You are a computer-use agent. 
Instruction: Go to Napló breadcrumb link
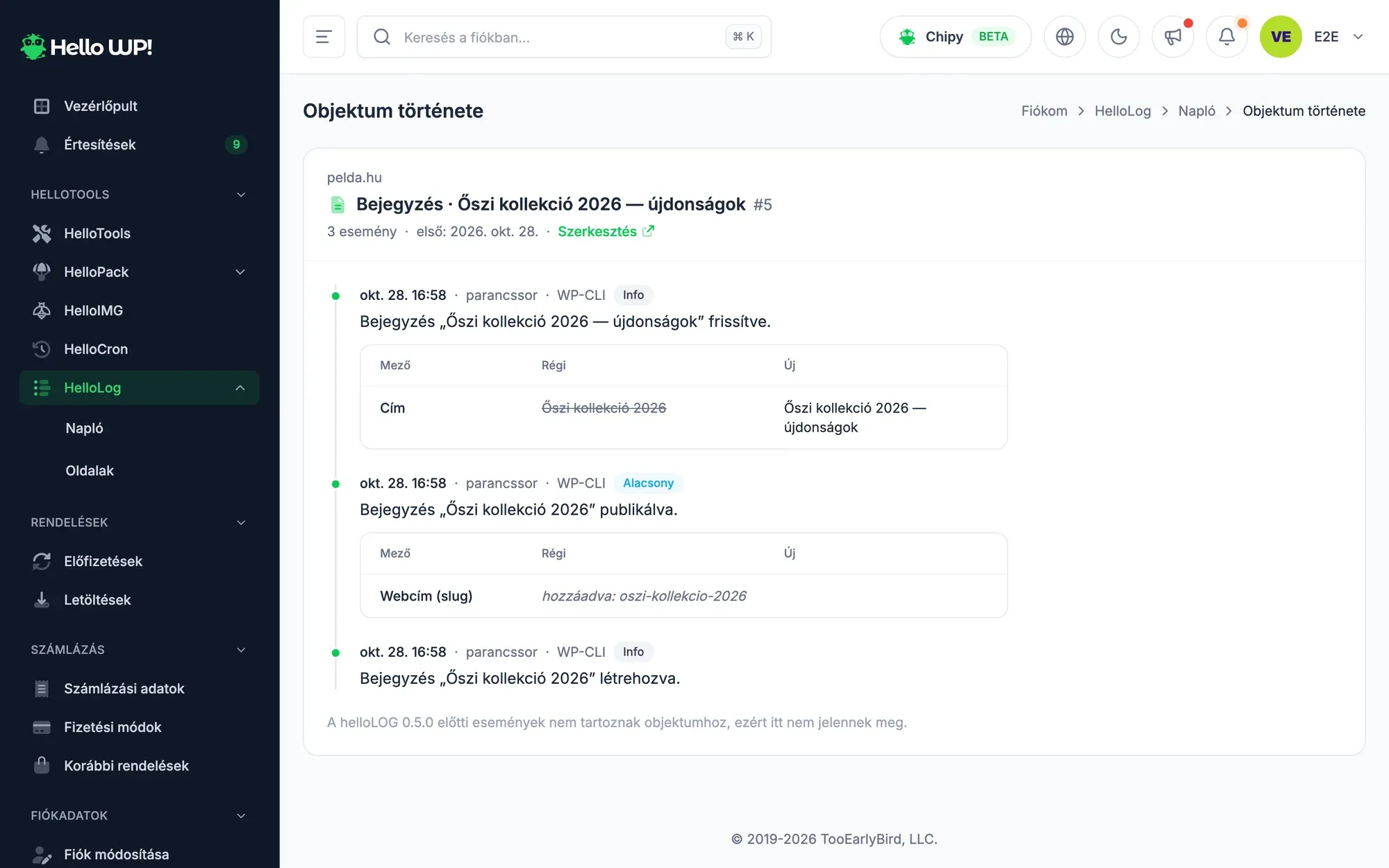pos(1197,111)
